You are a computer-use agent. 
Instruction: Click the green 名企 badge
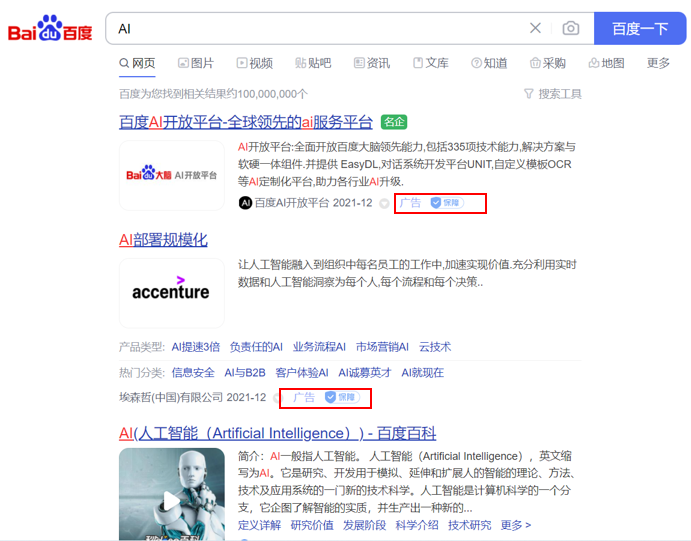tap(394, 122)
